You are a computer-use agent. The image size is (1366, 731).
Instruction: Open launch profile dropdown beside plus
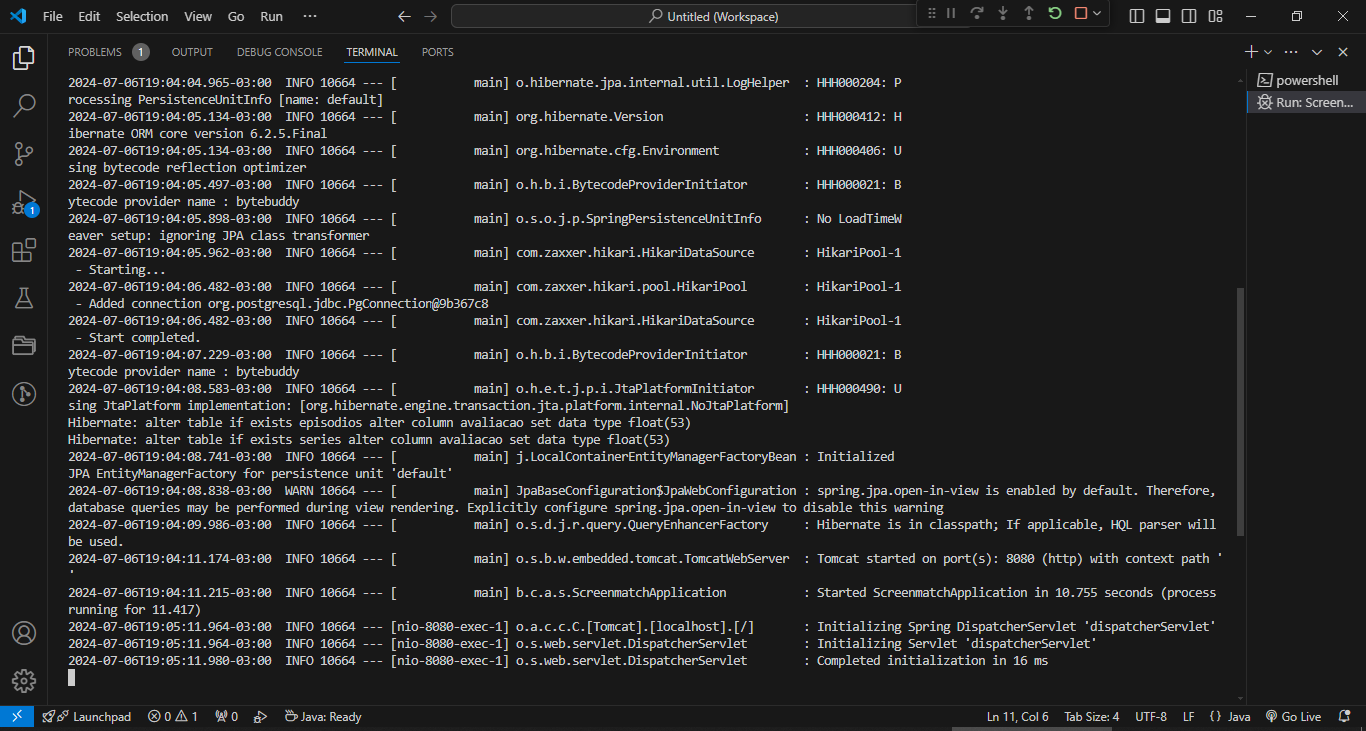tap(1268, 52)
